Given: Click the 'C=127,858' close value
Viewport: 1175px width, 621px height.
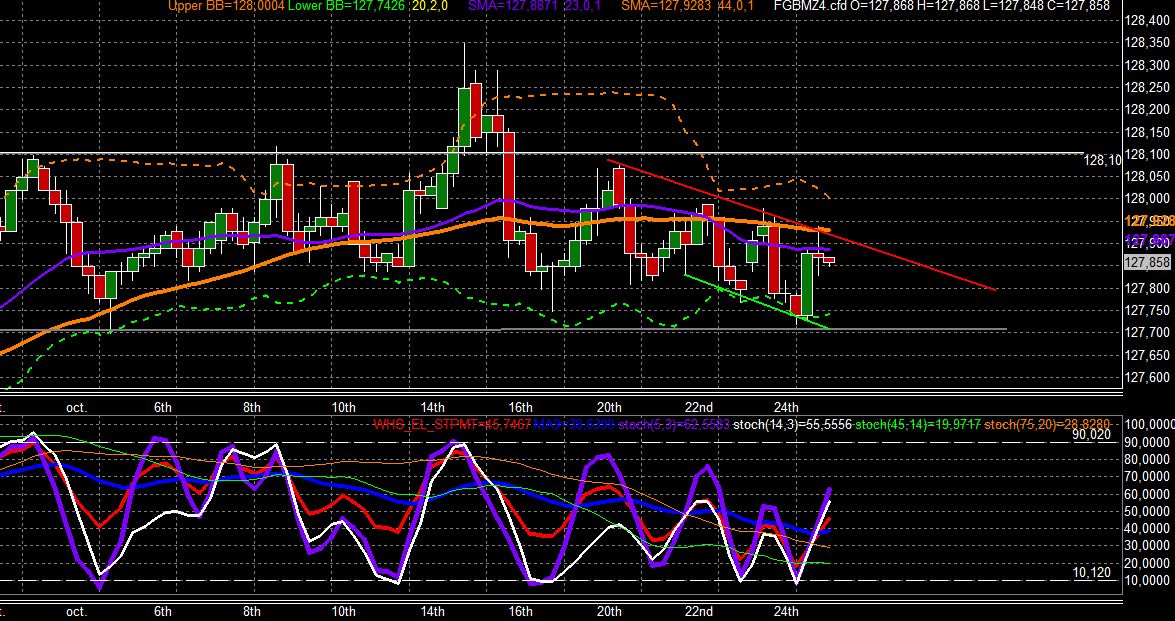Looking at the screenshot, I should coord(1078,6).
